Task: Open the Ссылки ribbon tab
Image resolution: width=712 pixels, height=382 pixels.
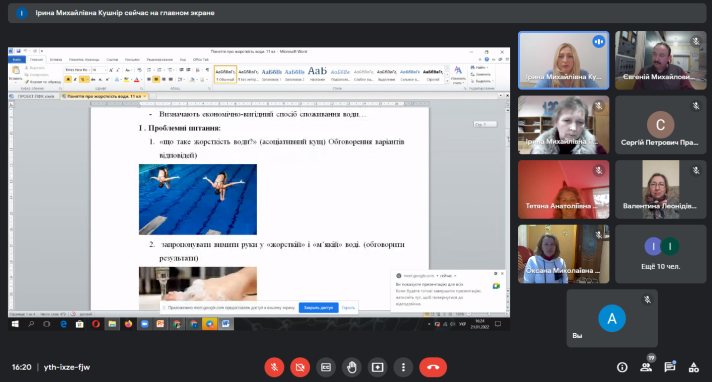Action: tap(112, 60)
